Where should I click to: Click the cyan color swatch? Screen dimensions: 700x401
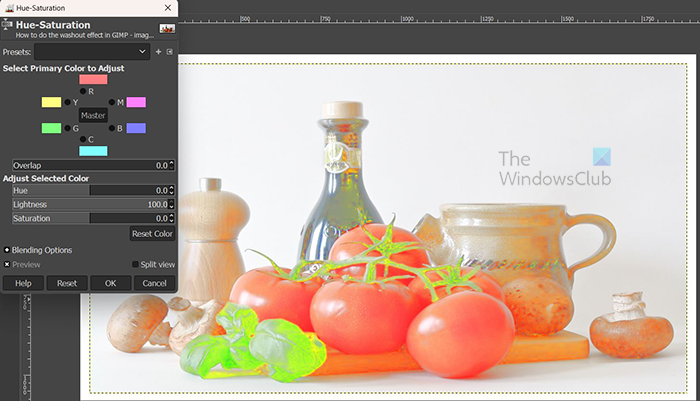click(x=93, y=151)
